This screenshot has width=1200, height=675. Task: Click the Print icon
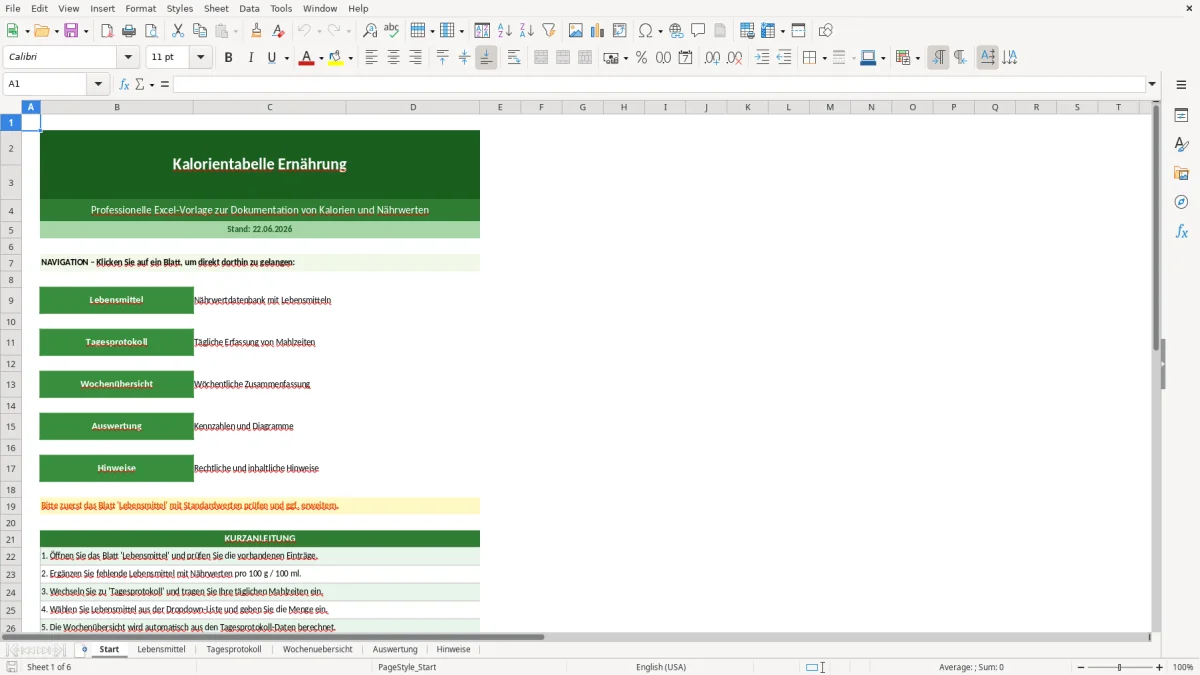pyautogui.click(x=129, y=31)
